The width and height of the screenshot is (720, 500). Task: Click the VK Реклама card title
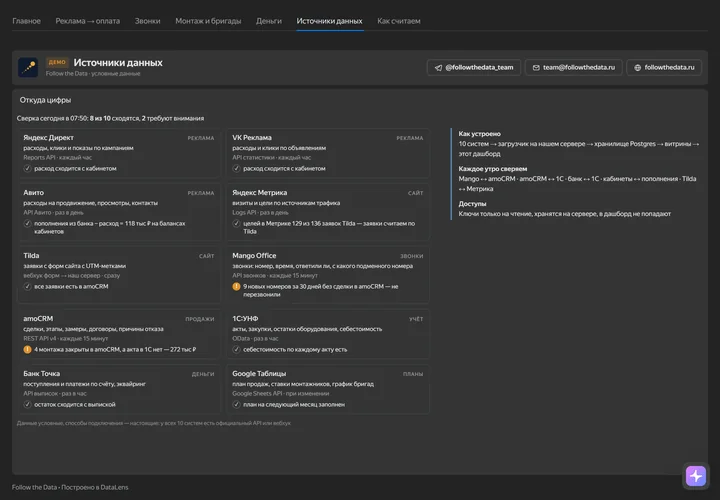coord(252,138)
